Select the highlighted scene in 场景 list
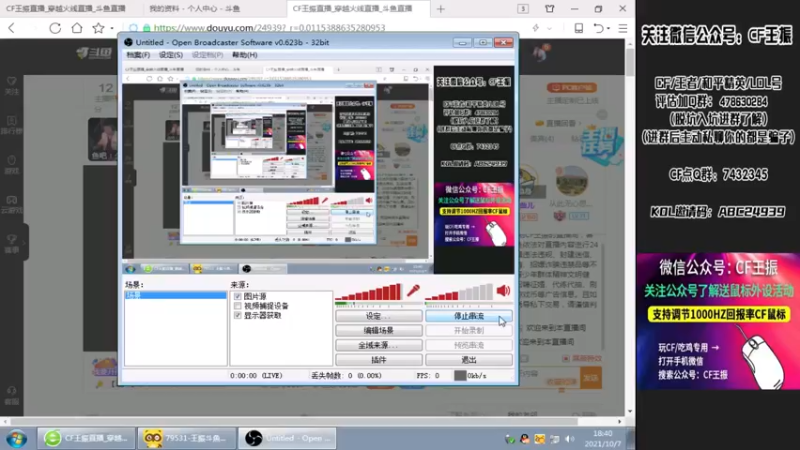Image resolution: width=800 pixels, height=450 pixels. (x=176, y=295)
